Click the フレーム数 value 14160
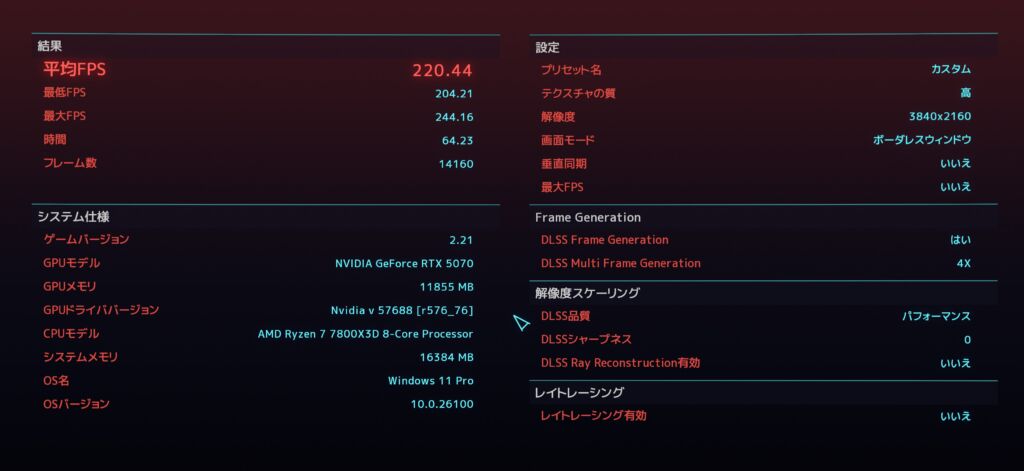Image resolution: width=1024 pixels, height=471 pixels. point(456,164)
